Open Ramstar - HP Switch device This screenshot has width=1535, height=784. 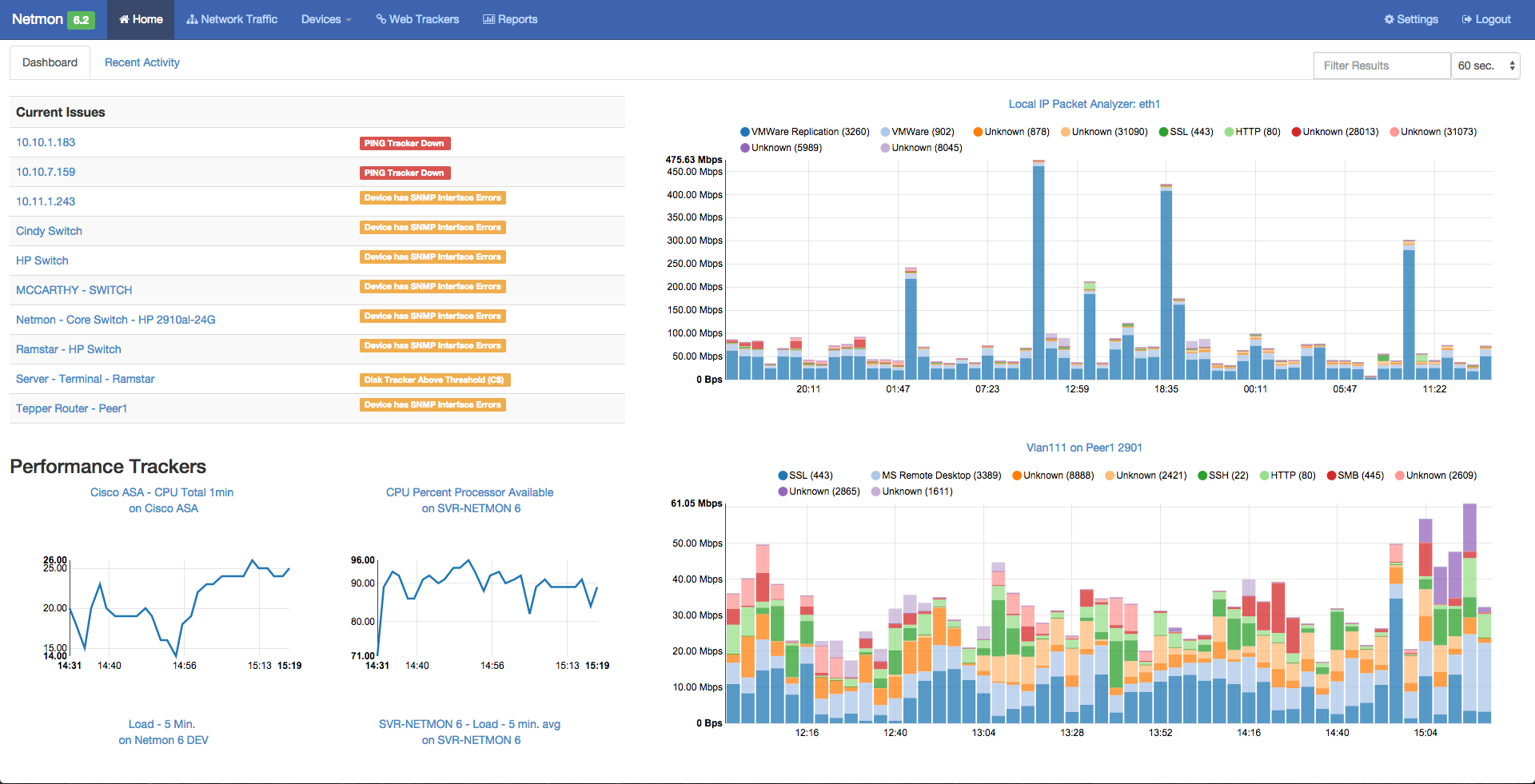pos(69,349)
